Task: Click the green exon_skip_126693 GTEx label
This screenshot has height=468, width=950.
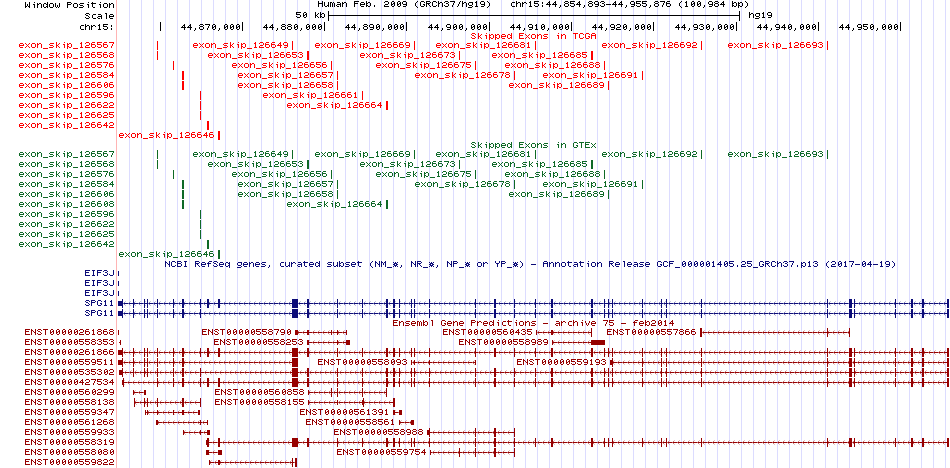Action: tap(776, 154)
